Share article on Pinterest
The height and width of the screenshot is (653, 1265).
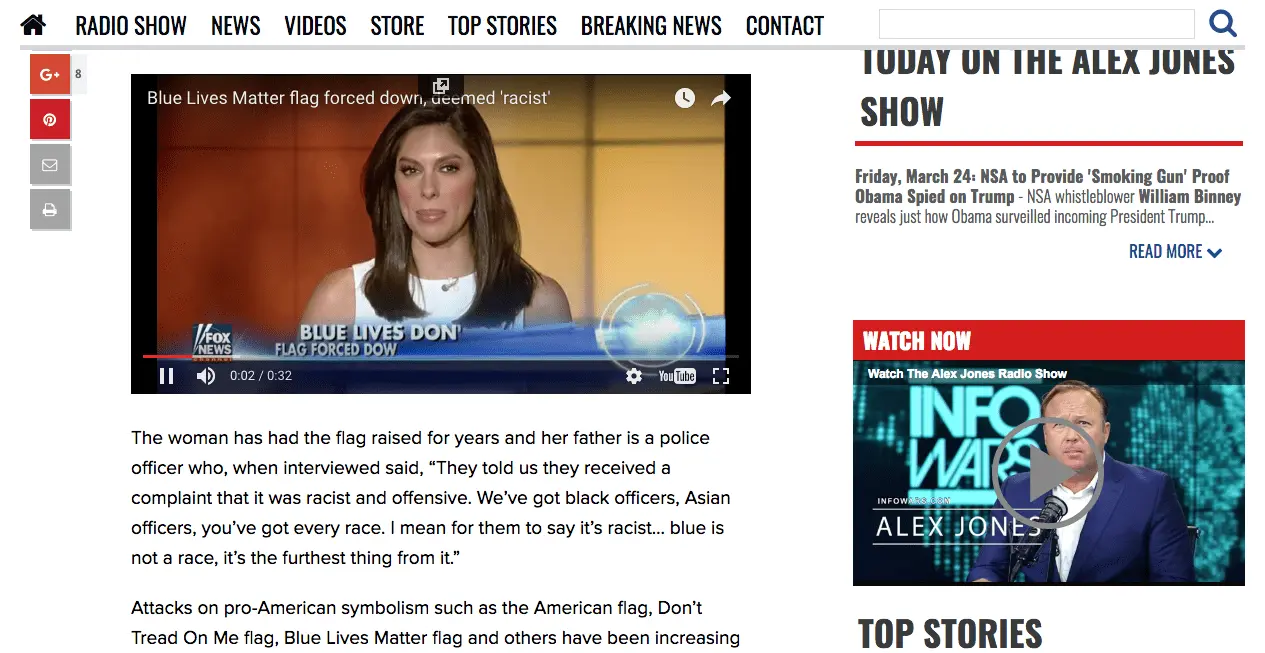tap(49, 120)
